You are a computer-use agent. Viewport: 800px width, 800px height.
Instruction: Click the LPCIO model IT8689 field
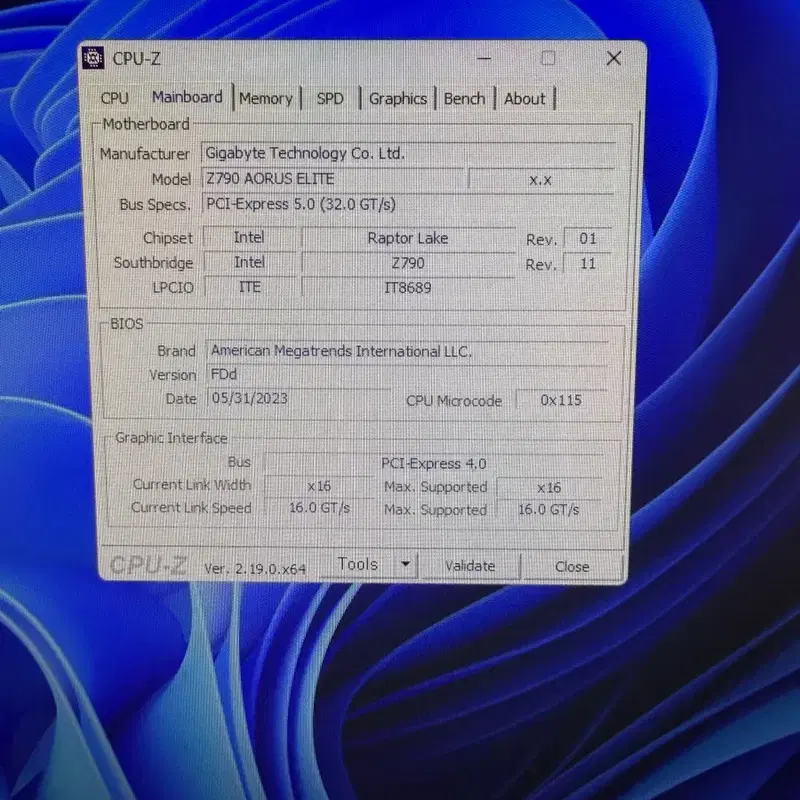point(408,288)
